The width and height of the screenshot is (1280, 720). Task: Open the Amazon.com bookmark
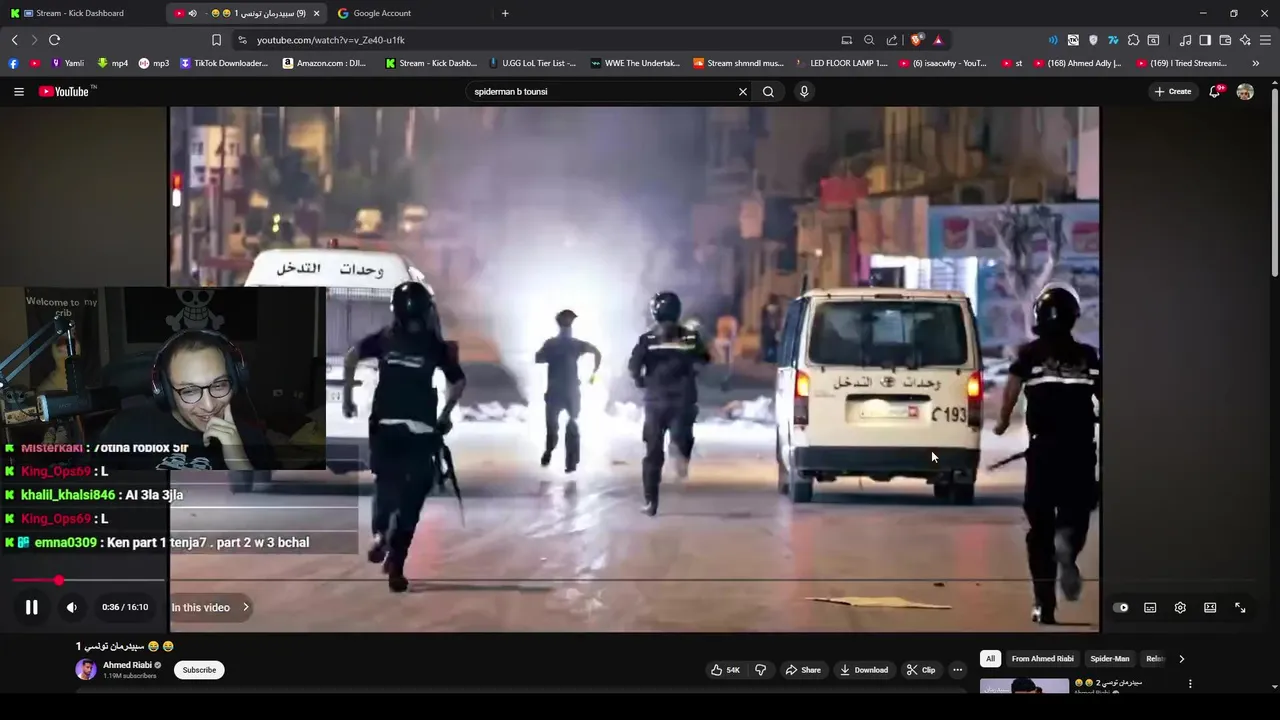(324, 63)
